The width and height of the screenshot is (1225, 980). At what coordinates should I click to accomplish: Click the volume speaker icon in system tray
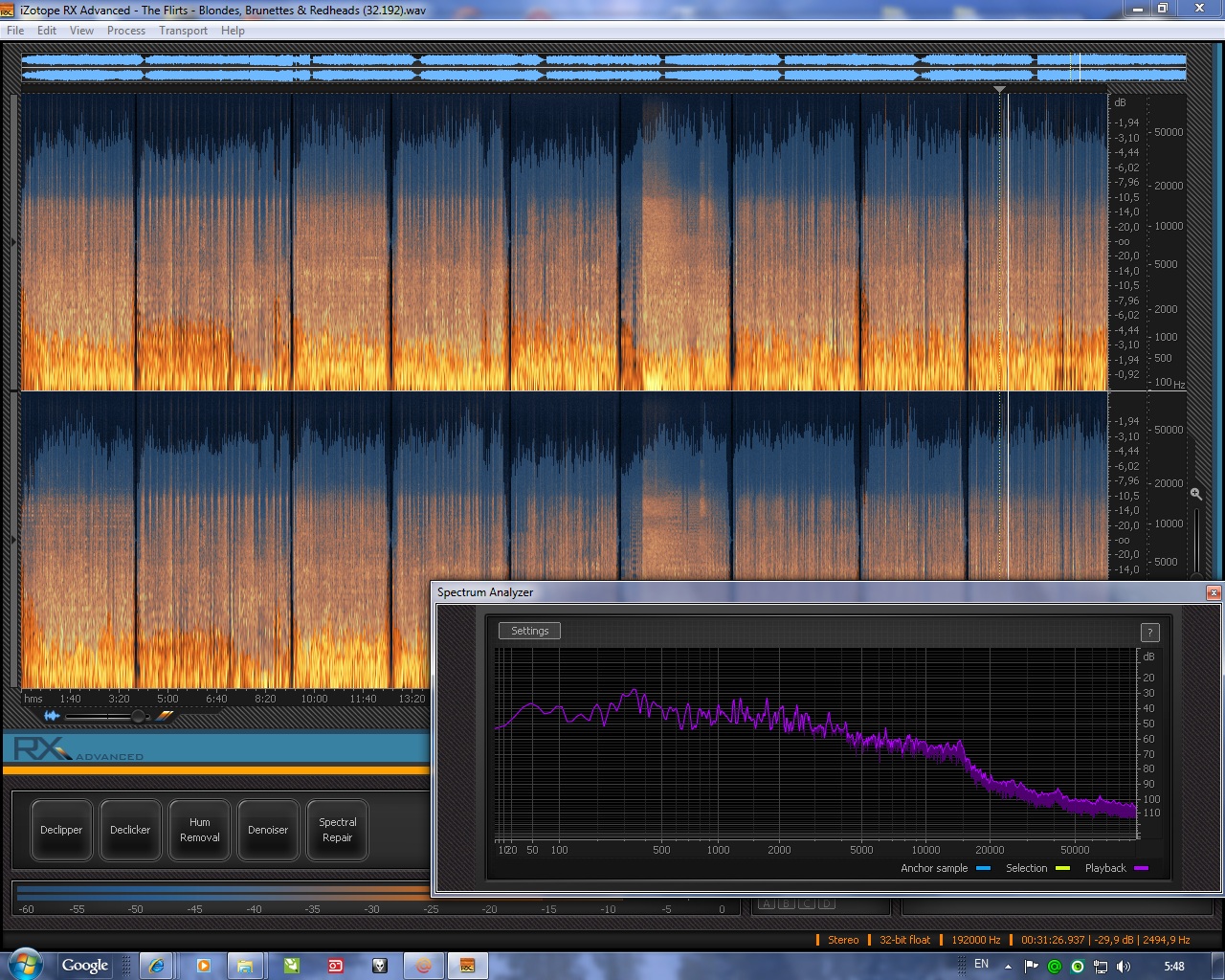click(1124, 967)
